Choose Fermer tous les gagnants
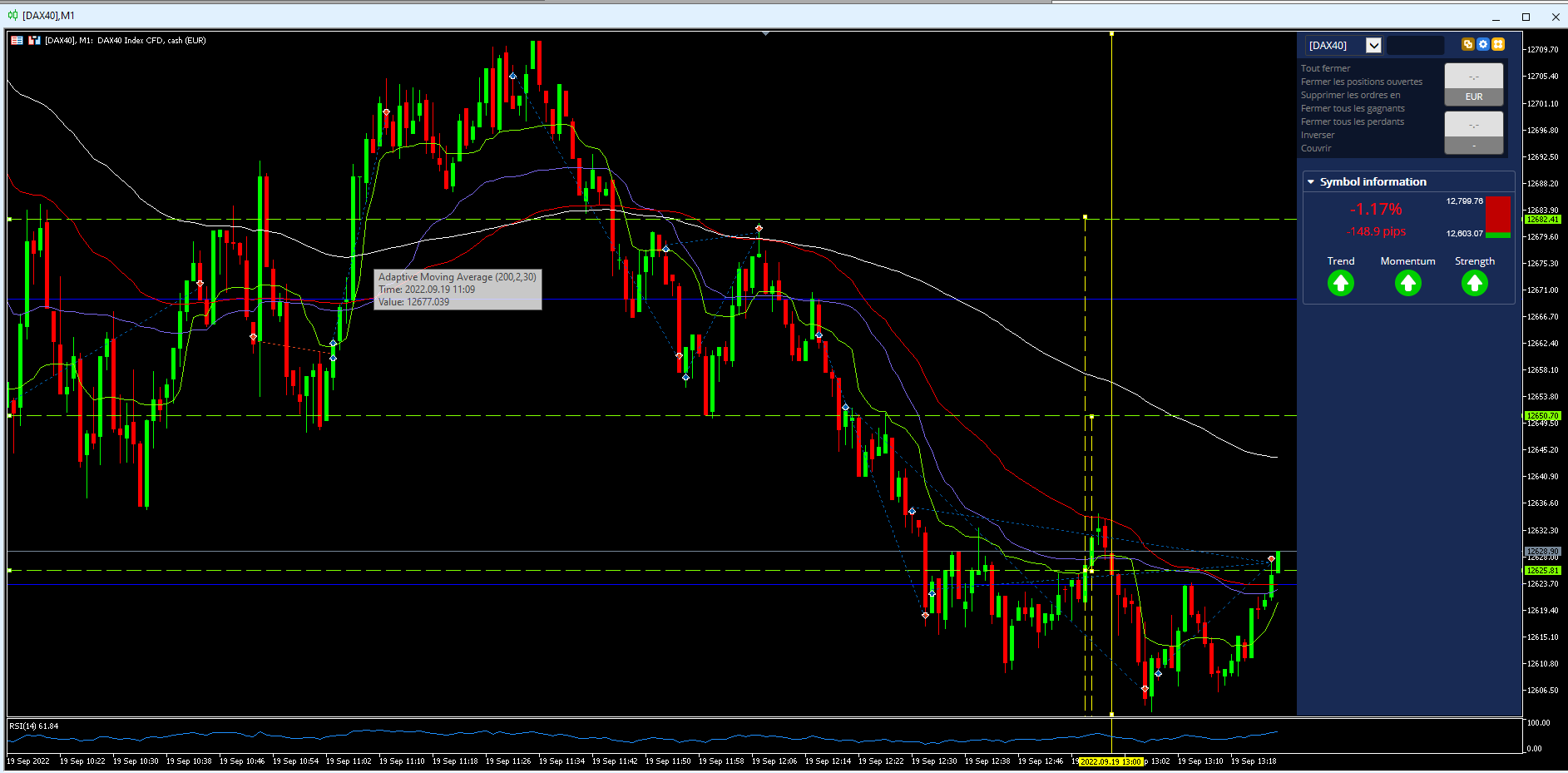Image resolution: width=1568 pixels, height=773 pixels. (x=1353, y=108)
